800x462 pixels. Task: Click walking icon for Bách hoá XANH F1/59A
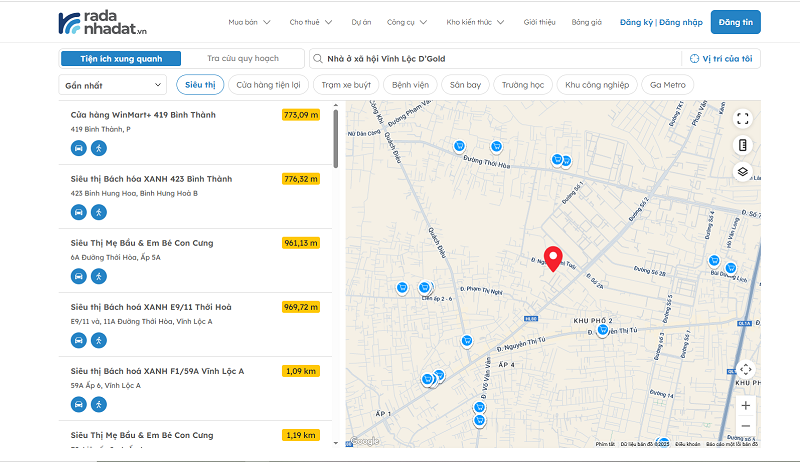(x=99, y=404)
